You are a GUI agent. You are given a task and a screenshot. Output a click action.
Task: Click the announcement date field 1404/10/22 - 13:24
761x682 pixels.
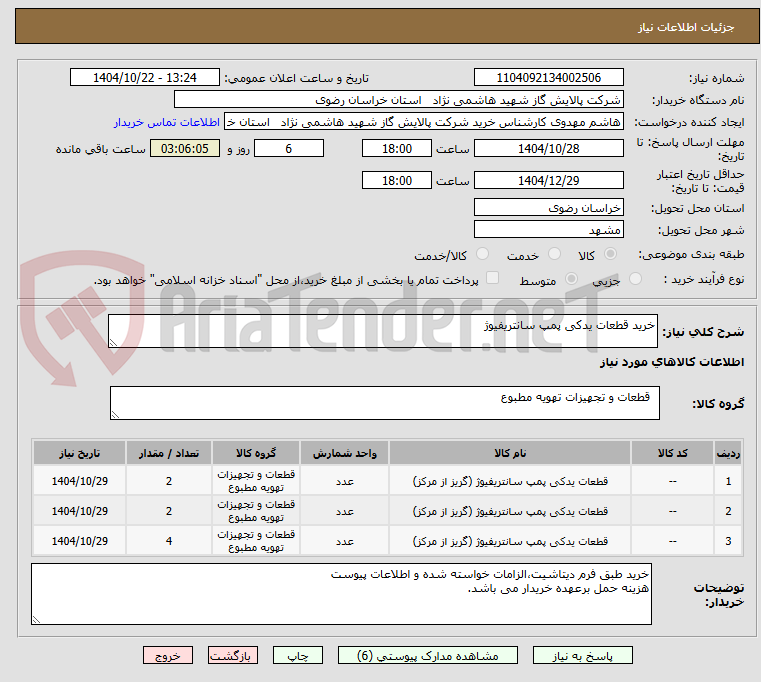tap(145, 78)
